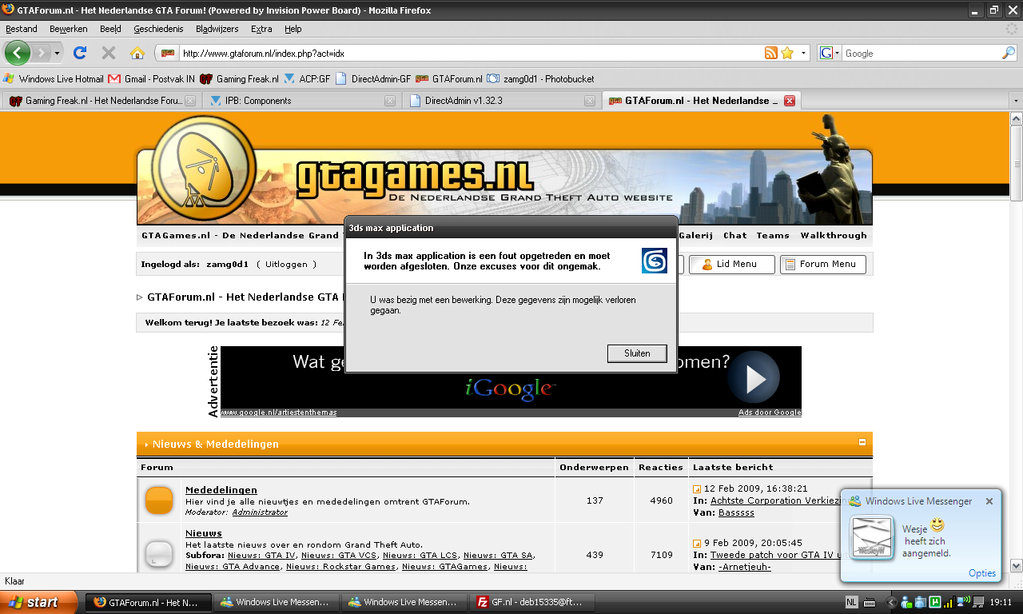Open the Chat navigation link
The width and height of the screenshot is (1023, 614).
[735, 236]
